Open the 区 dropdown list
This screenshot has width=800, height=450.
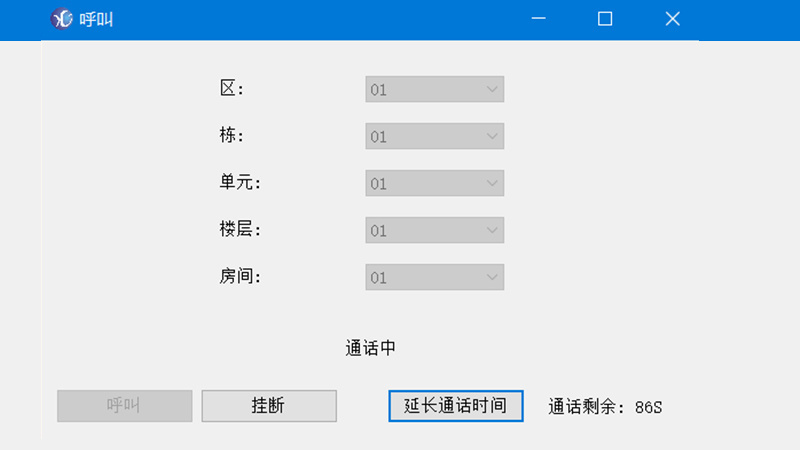click(x=435, y=89)
